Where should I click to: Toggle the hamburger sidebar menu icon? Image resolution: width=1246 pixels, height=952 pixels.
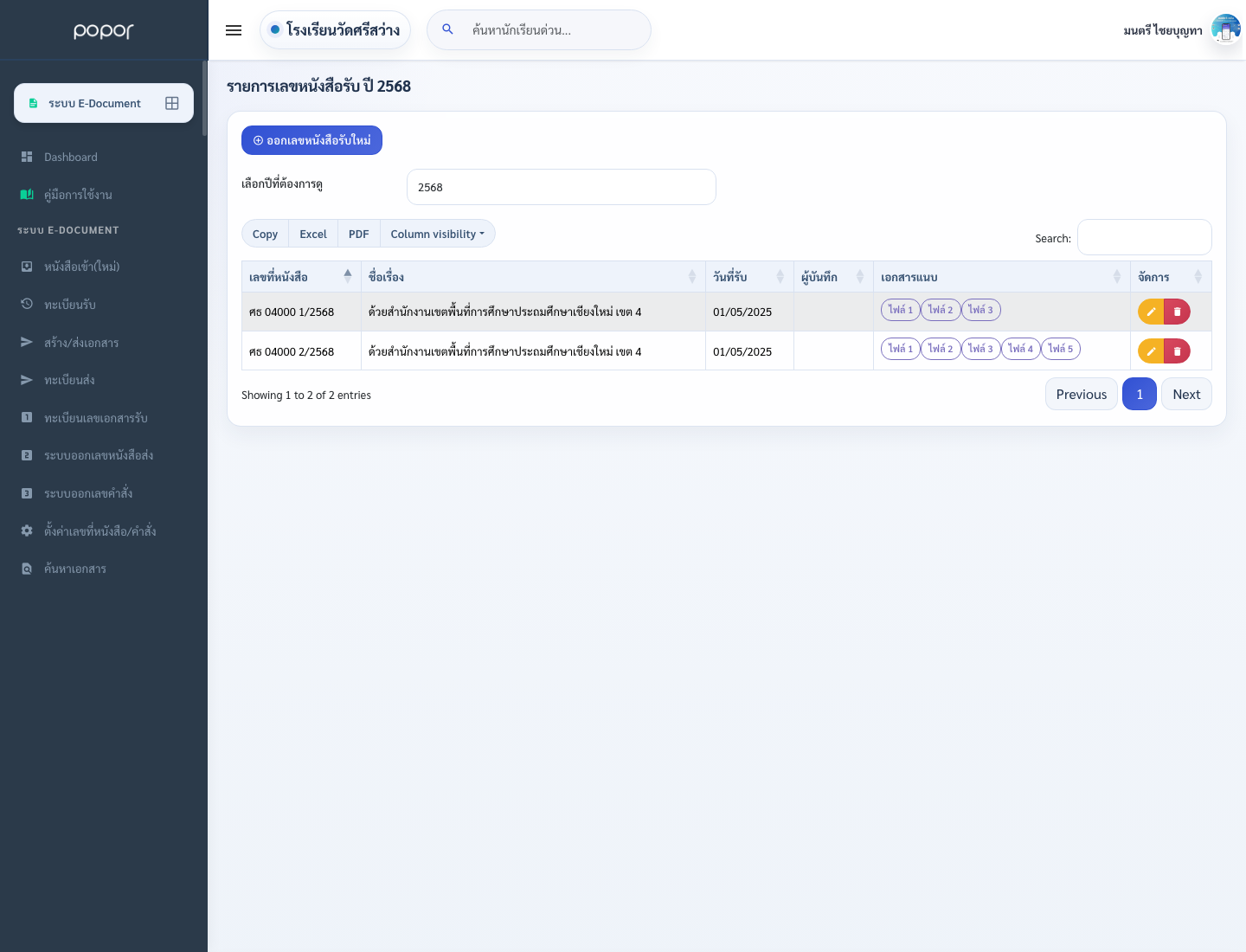click(234, 30)
